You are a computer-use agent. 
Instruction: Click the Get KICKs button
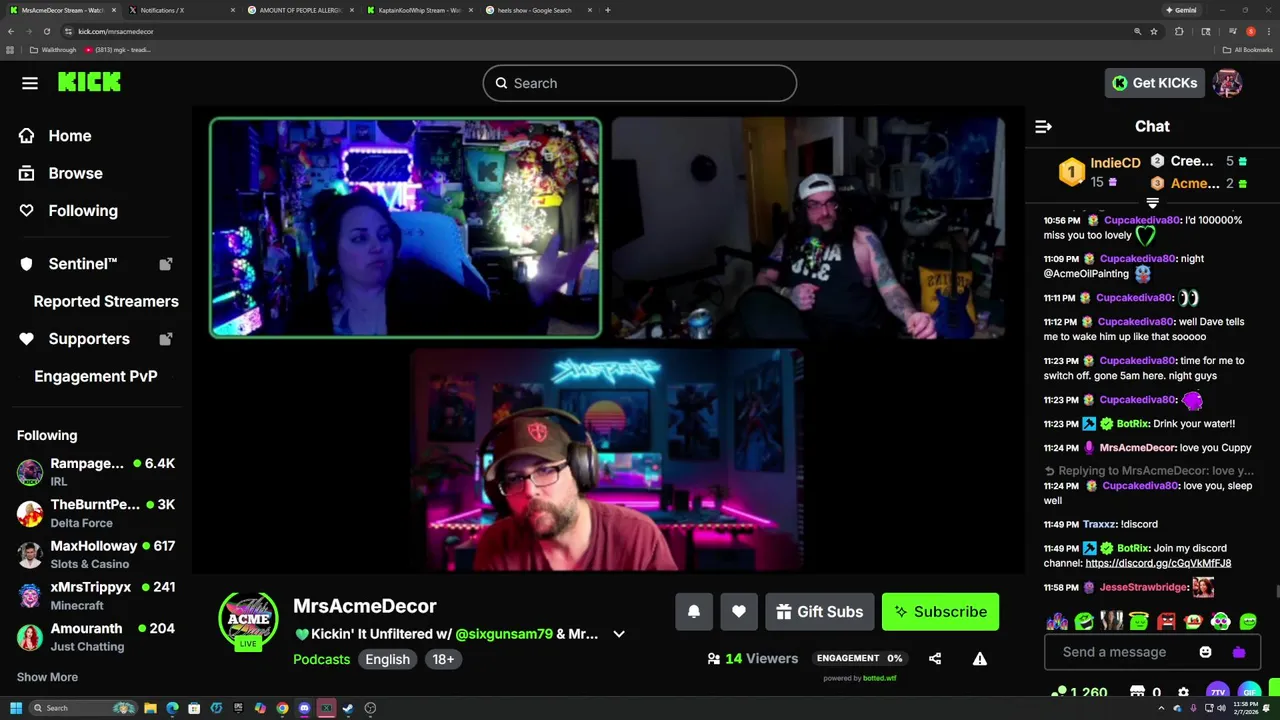pyautogui.click(x=1153, y=83)
